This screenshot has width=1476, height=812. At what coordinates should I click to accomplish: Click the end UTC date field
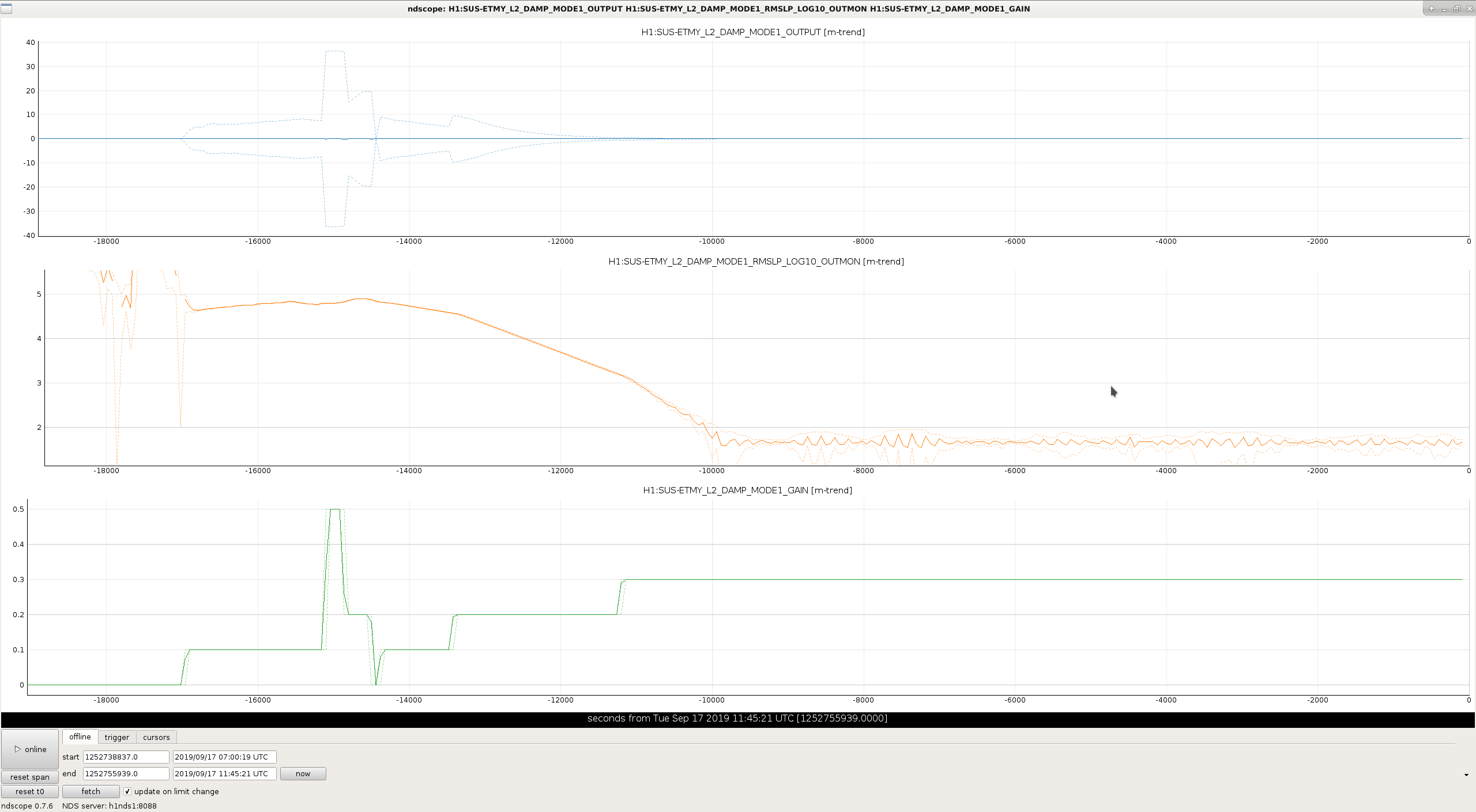[225, 773]
